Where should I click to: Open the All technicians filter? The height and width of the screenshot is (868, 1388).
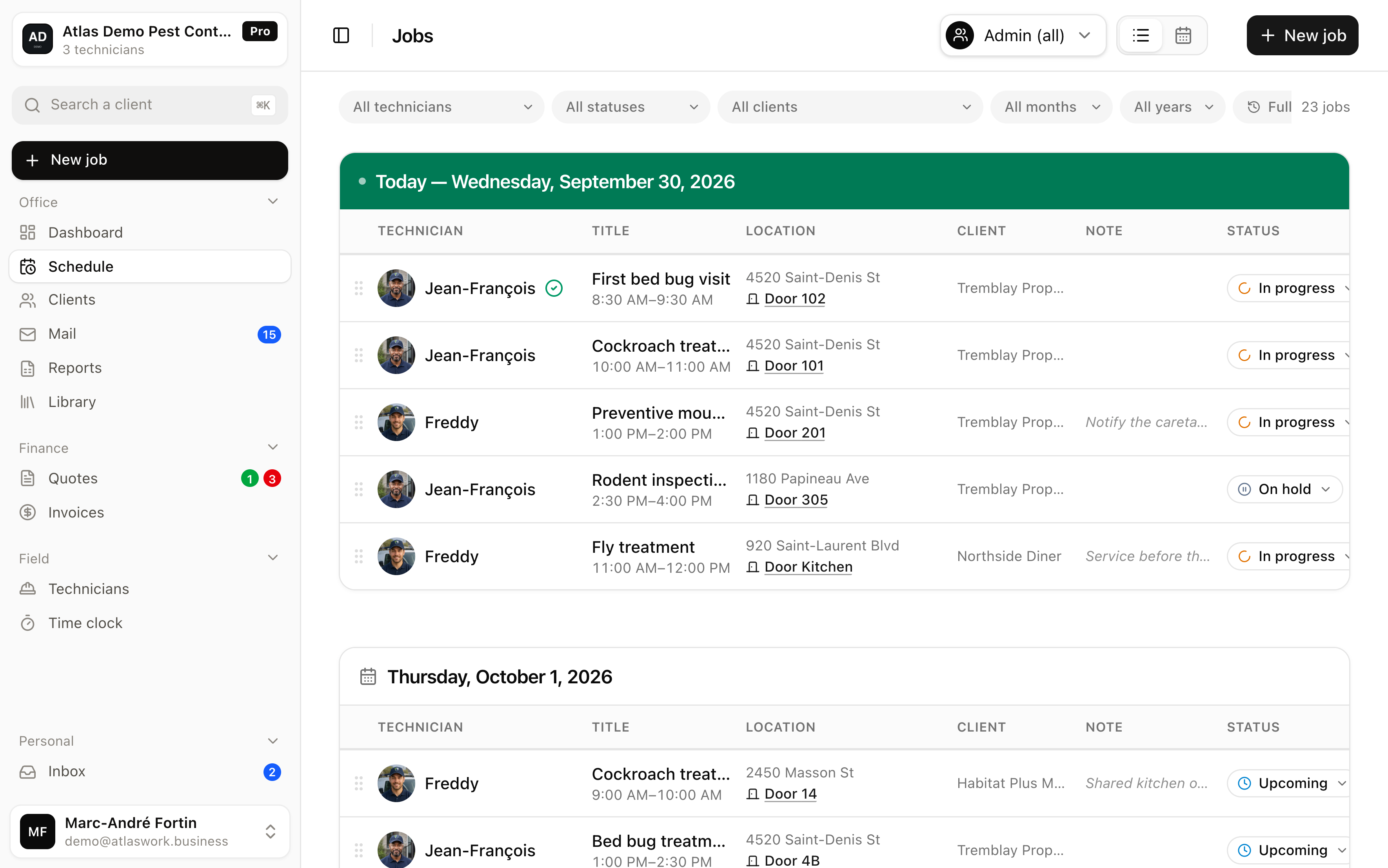point(441,107)
